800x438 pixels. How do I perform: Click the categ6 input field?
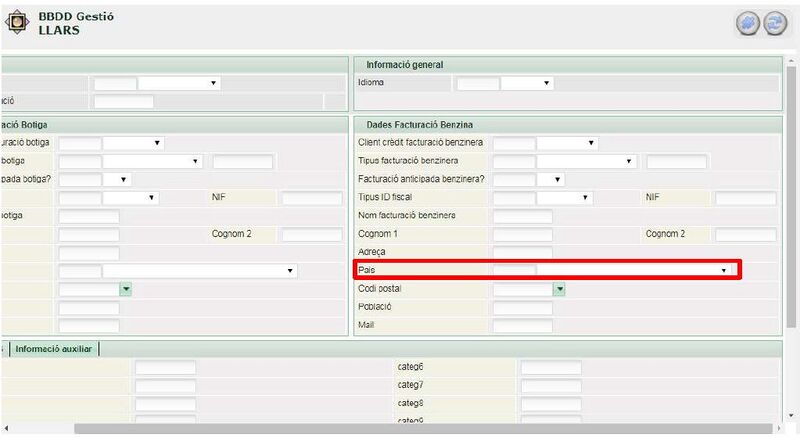pos(550,367)
